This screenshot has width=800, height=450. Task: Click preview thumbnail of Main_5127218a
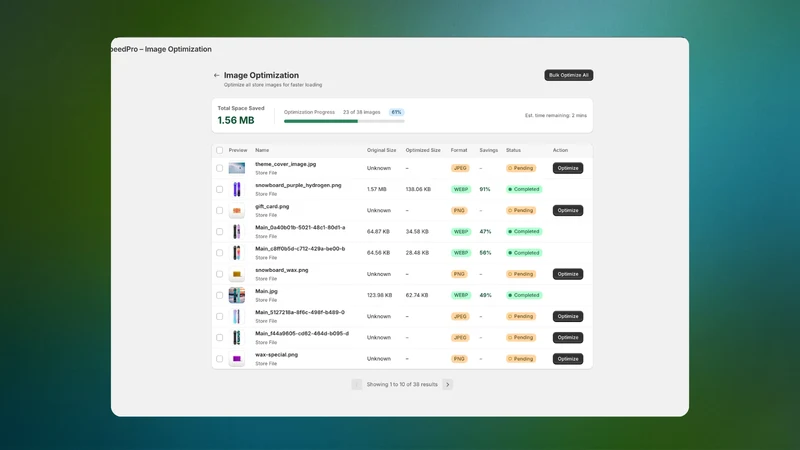pyautogui.click(x=237, y=316)
